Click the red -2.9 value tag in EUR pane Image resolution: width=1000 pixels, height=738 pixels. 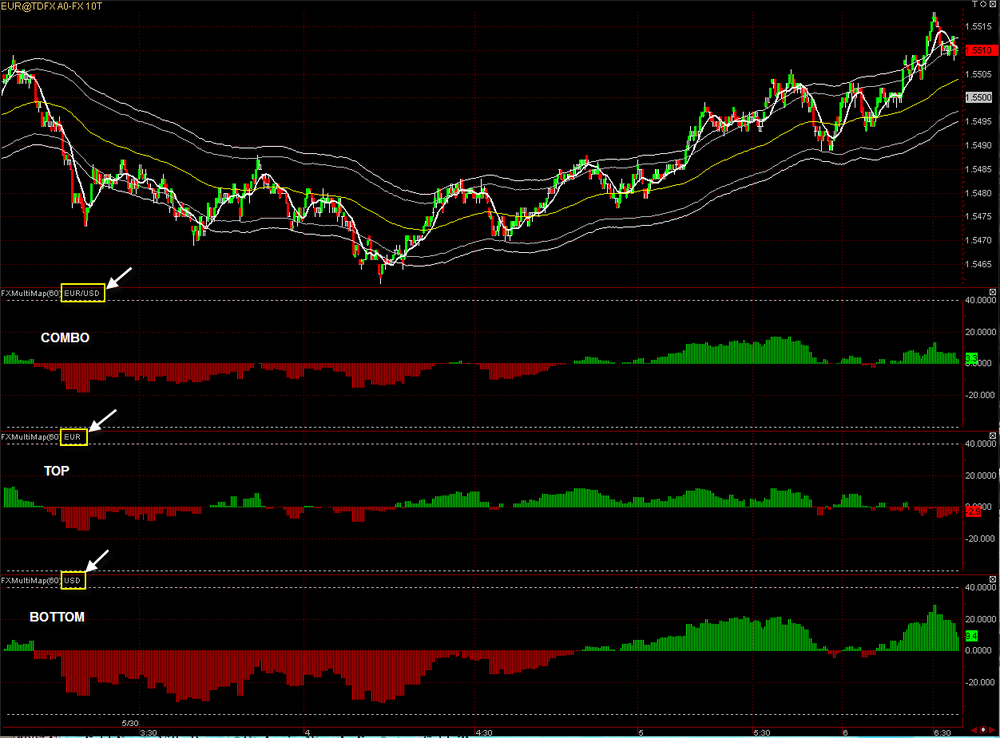(973, 512)
